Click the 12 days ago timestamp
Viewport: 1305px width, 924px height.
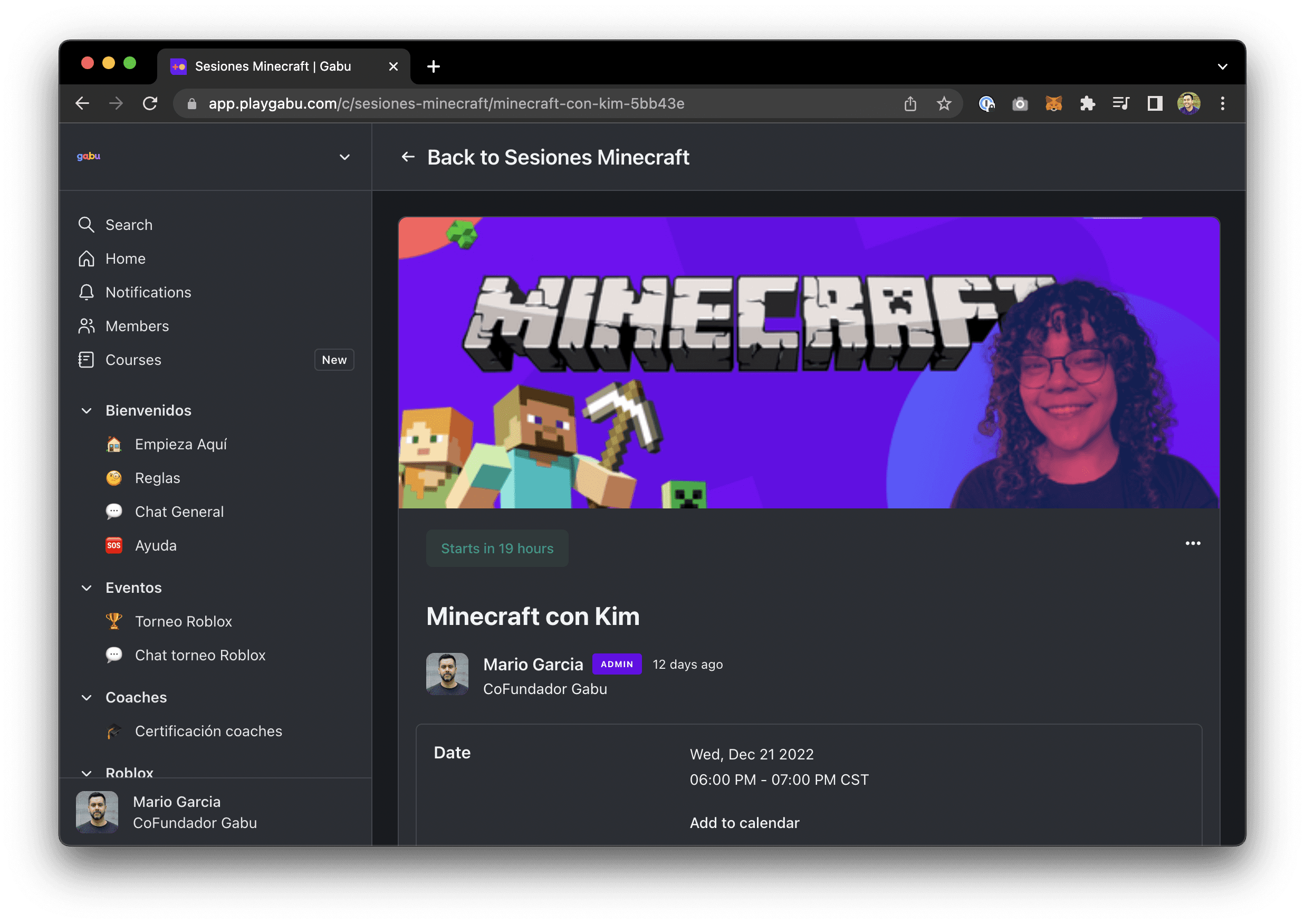tap(687, 664)
